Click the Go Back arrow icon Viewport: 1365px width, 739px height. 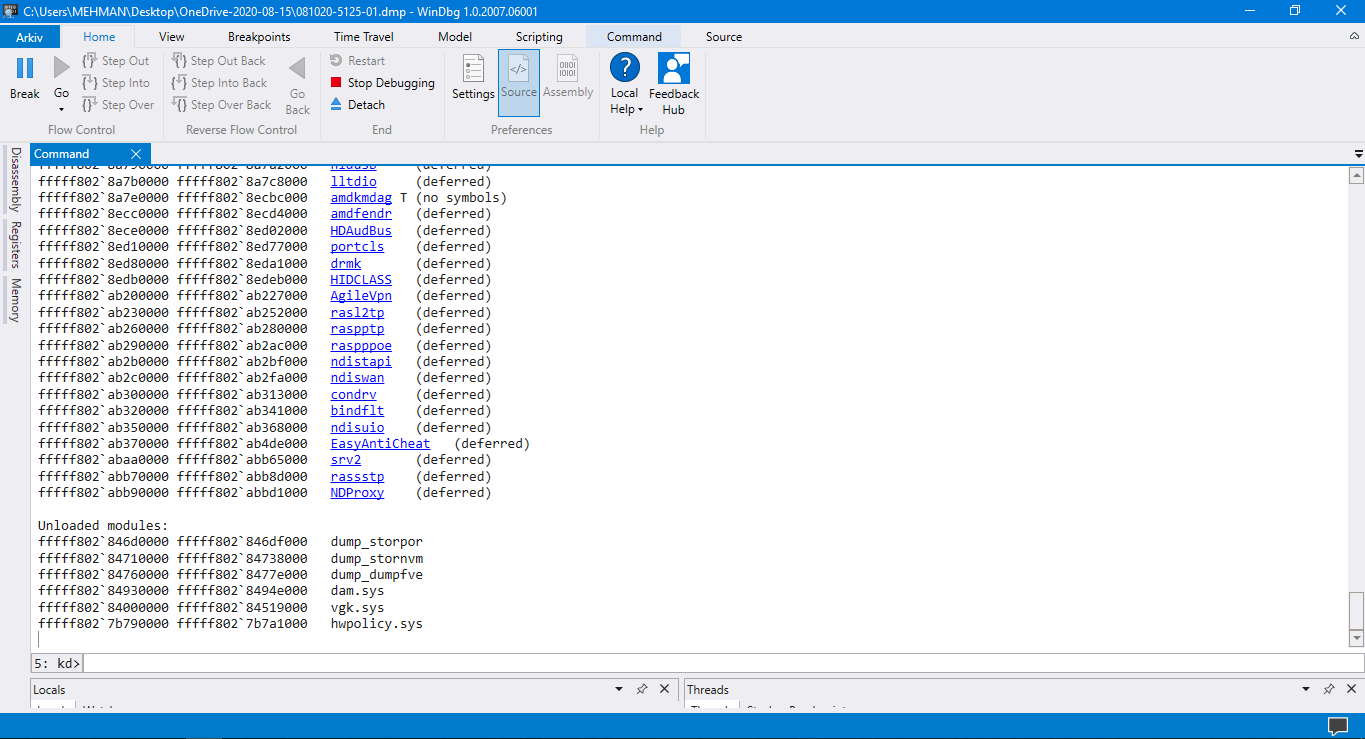pos(297,68)
